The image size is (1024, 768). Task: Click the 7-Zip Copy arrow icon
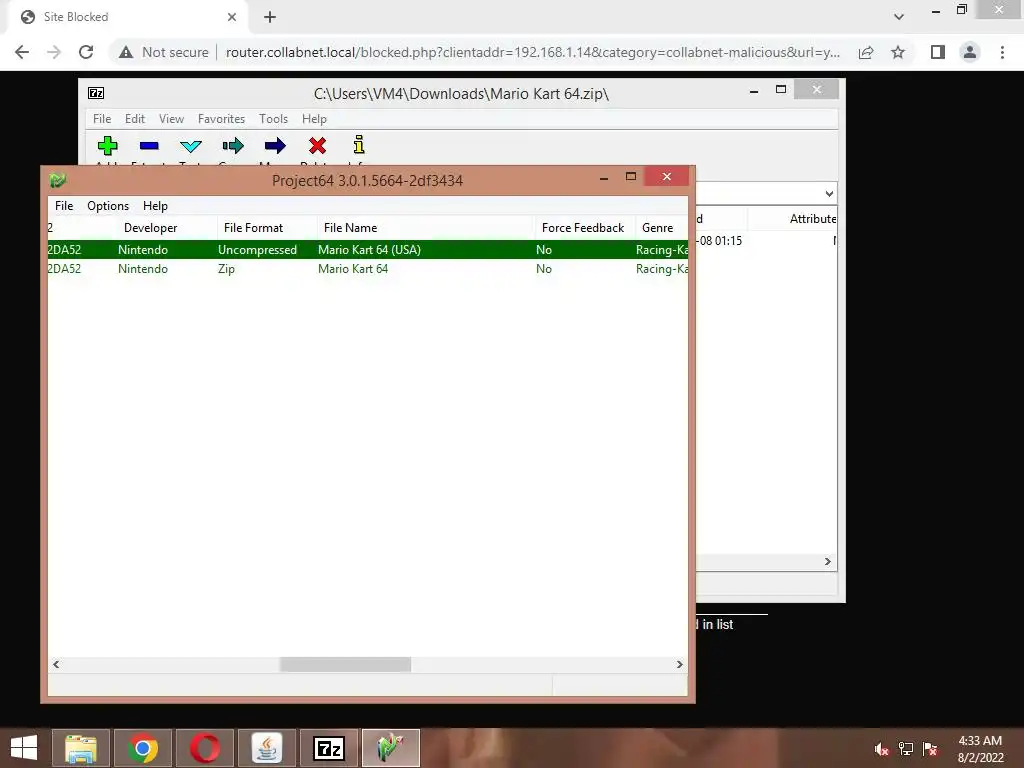(232, 146)
